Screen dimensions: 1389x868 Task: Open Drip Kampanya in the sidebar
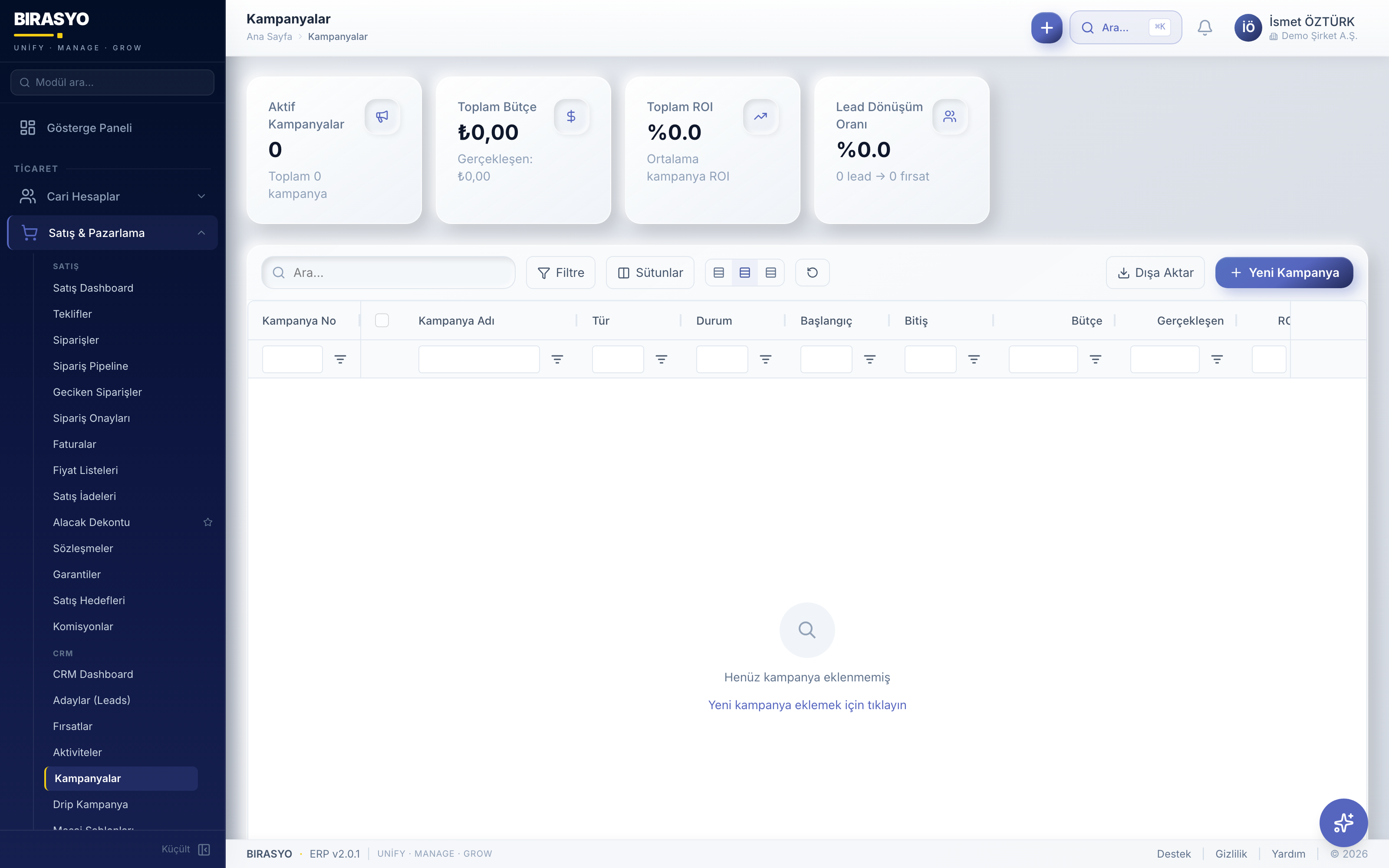(x=90, y=804)
